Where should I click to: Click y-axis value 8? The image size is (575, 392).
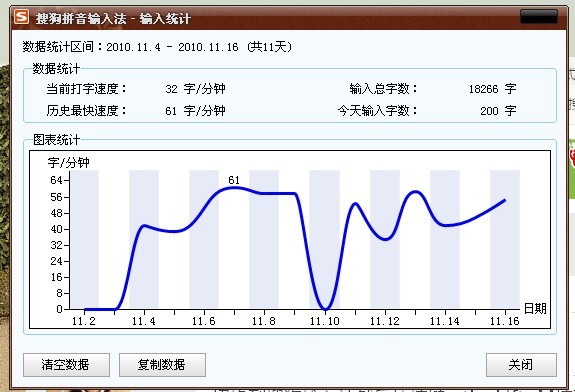[59, 293]
